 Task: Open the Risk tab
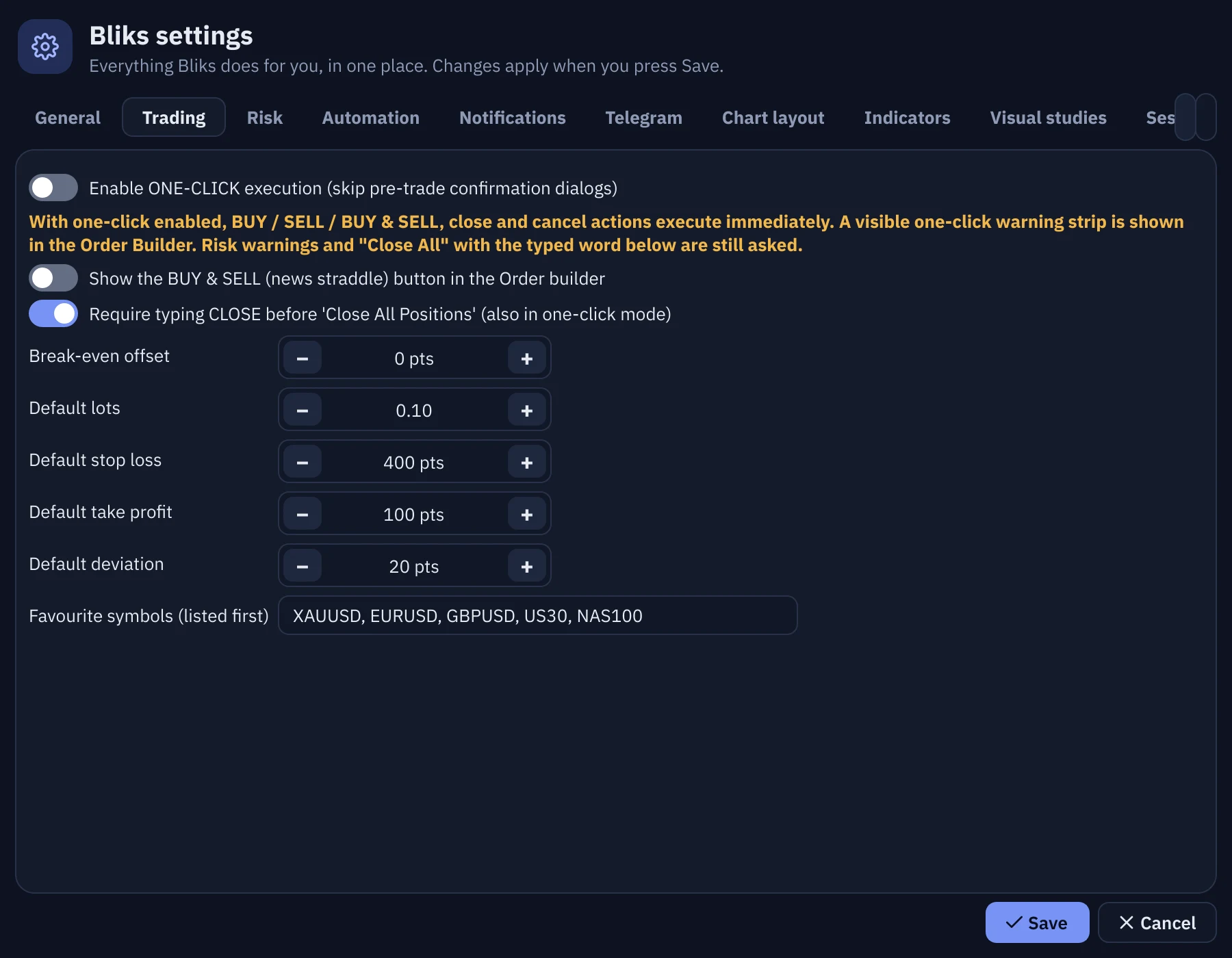point(265,118)
